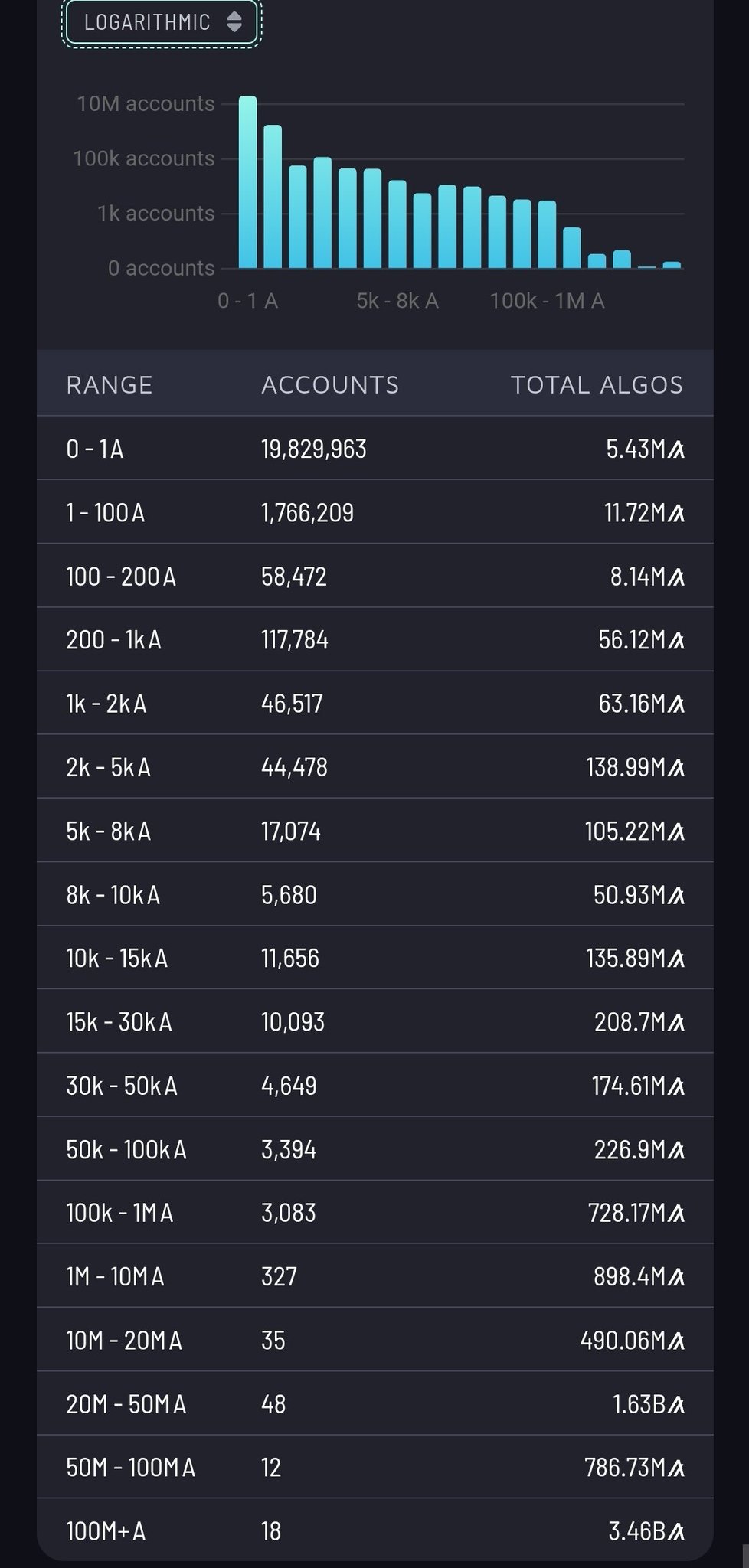Click the tallest bar for 0 - 1 A

tap(247, 182)
